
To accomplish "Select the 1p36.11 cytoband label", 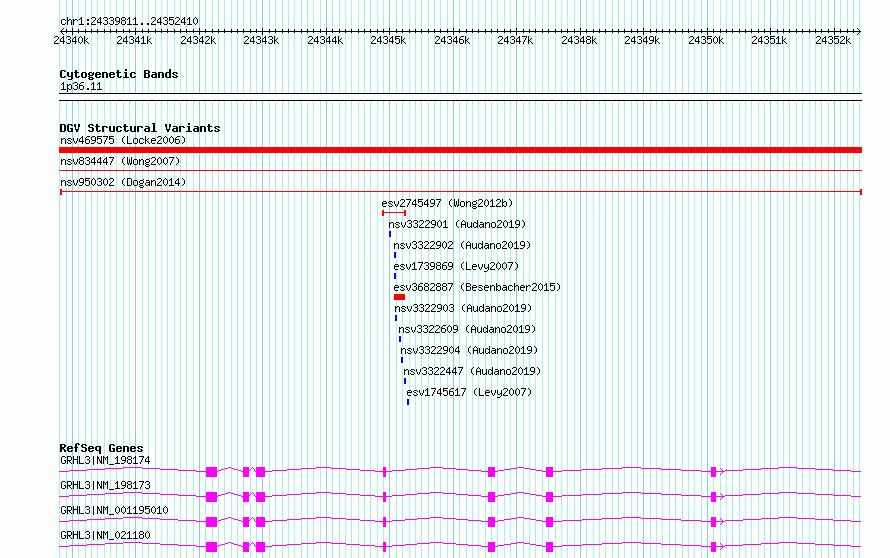I will (x=81, y=86).
